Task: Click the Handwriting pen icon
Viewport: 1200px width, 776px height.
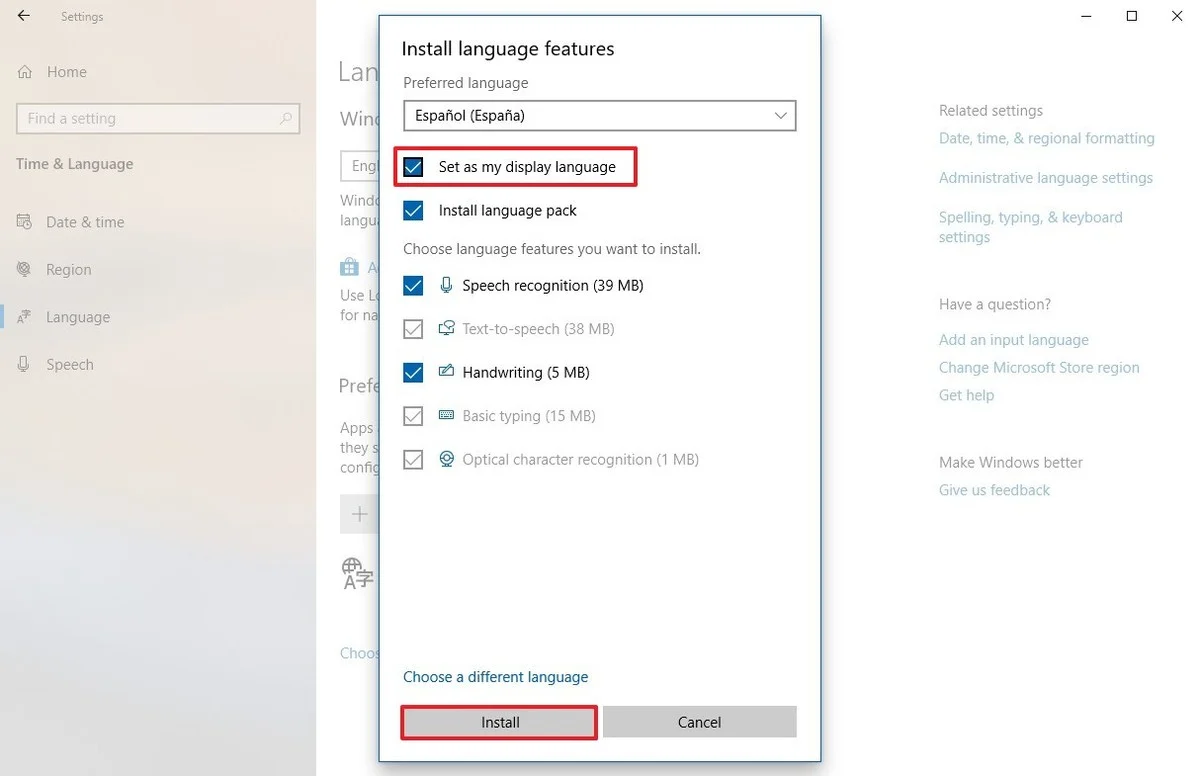Action: 446,372
